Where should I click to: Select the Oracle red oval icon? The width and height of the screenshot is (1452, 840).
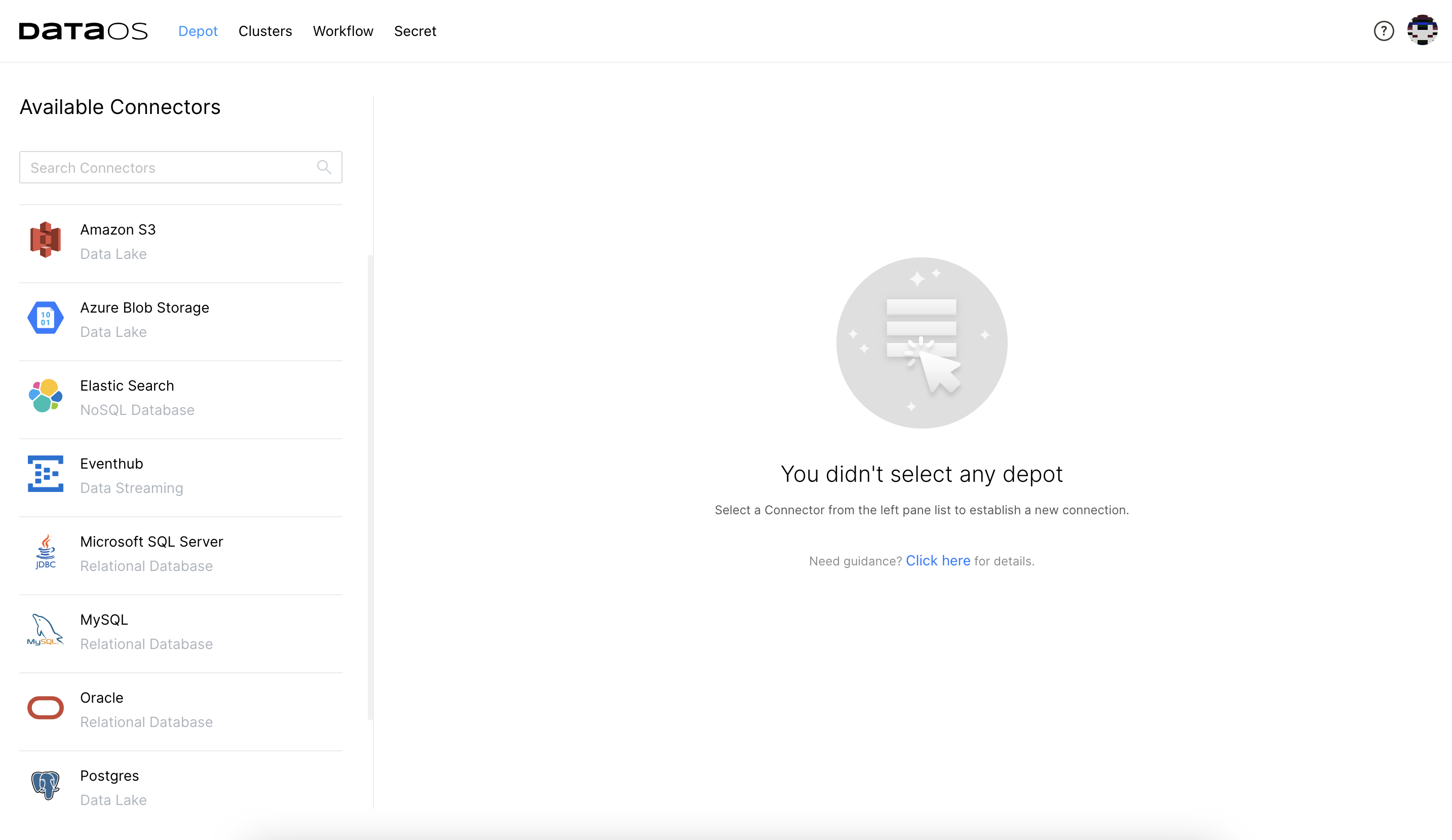(x=46, y=708)
